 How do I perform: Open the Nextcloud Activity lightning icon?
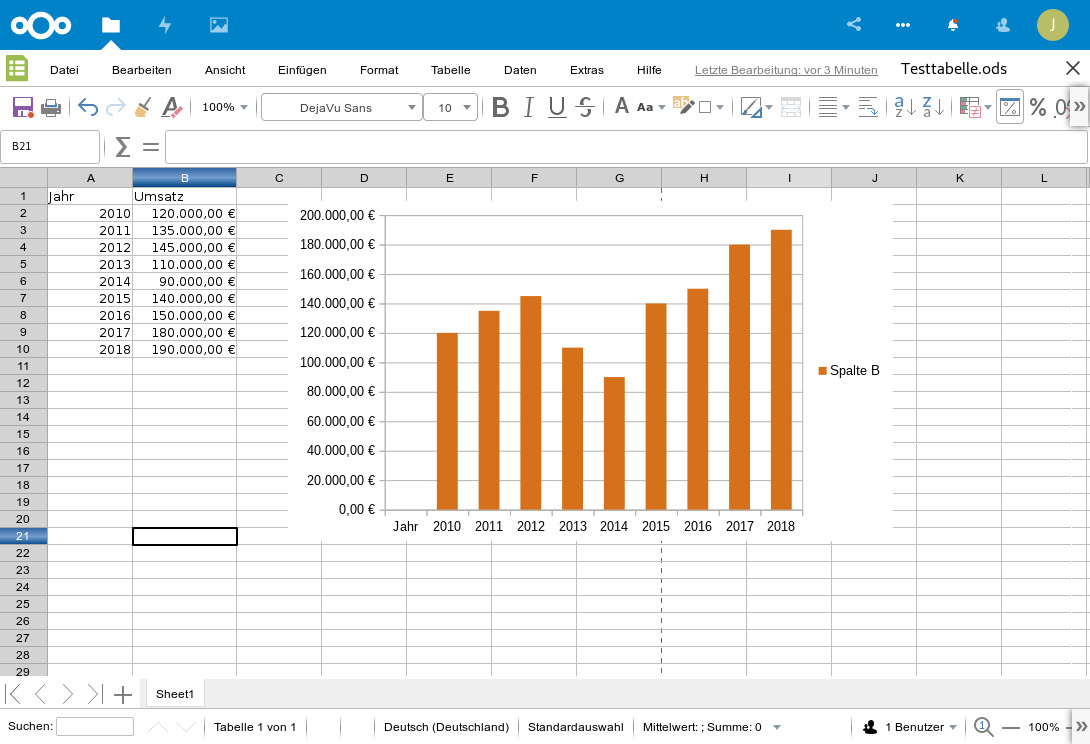pos(165,25)
